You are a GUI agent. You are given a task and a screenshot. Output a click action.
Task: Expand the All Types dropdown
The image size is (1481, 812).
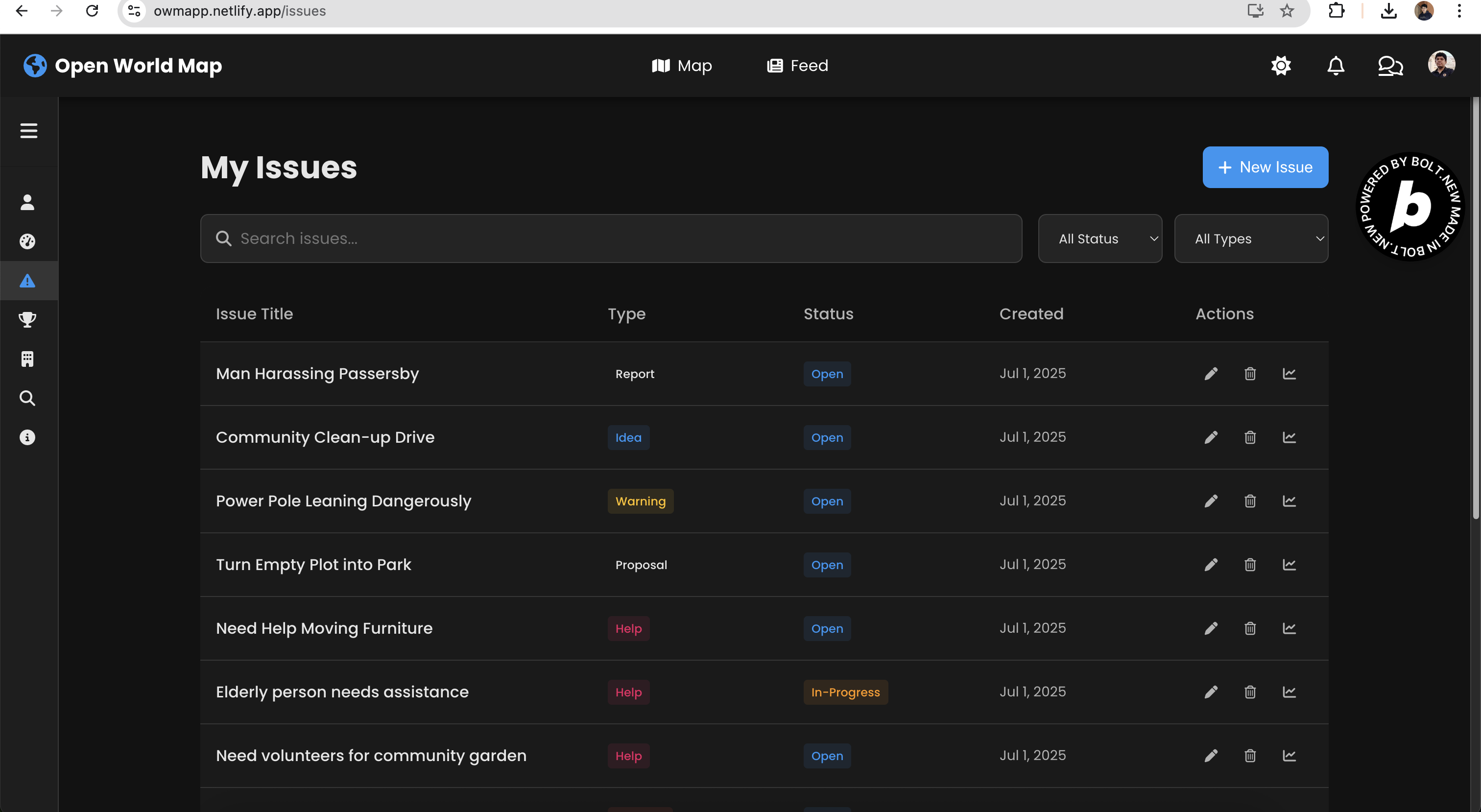[1250, 239]
